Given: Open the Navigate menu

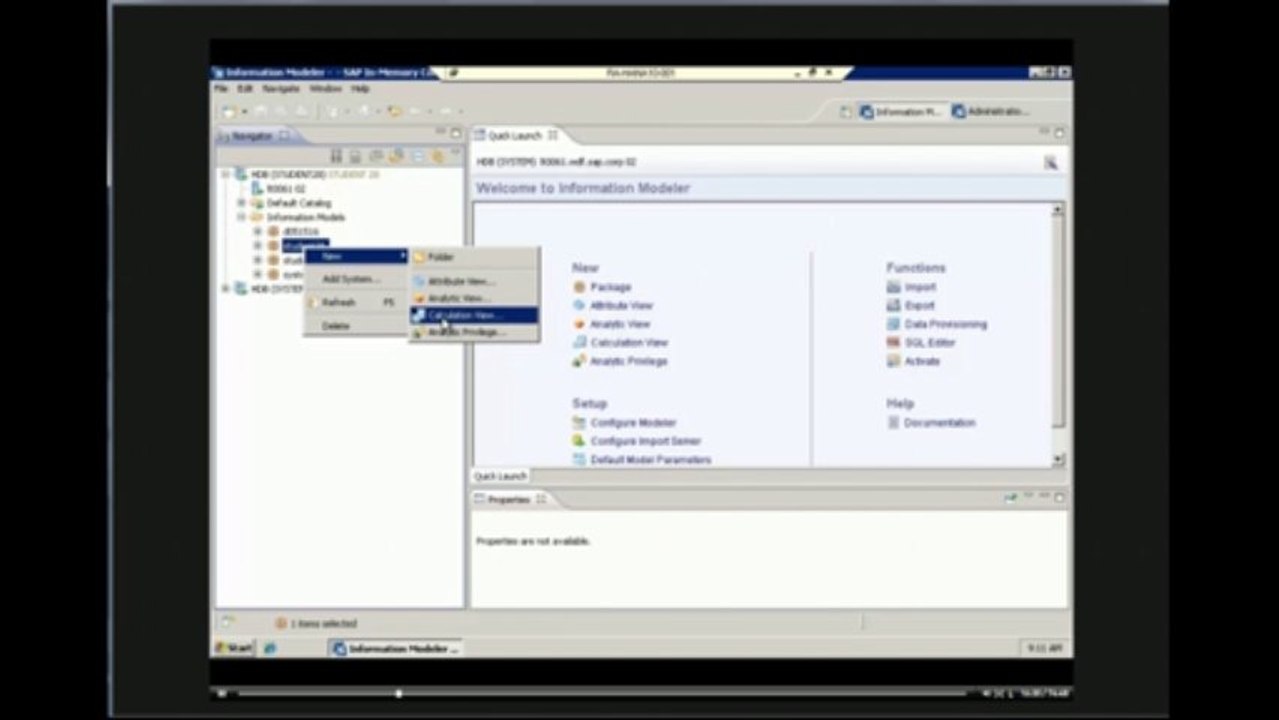Looking at the screenshot, I should (281, 89).
